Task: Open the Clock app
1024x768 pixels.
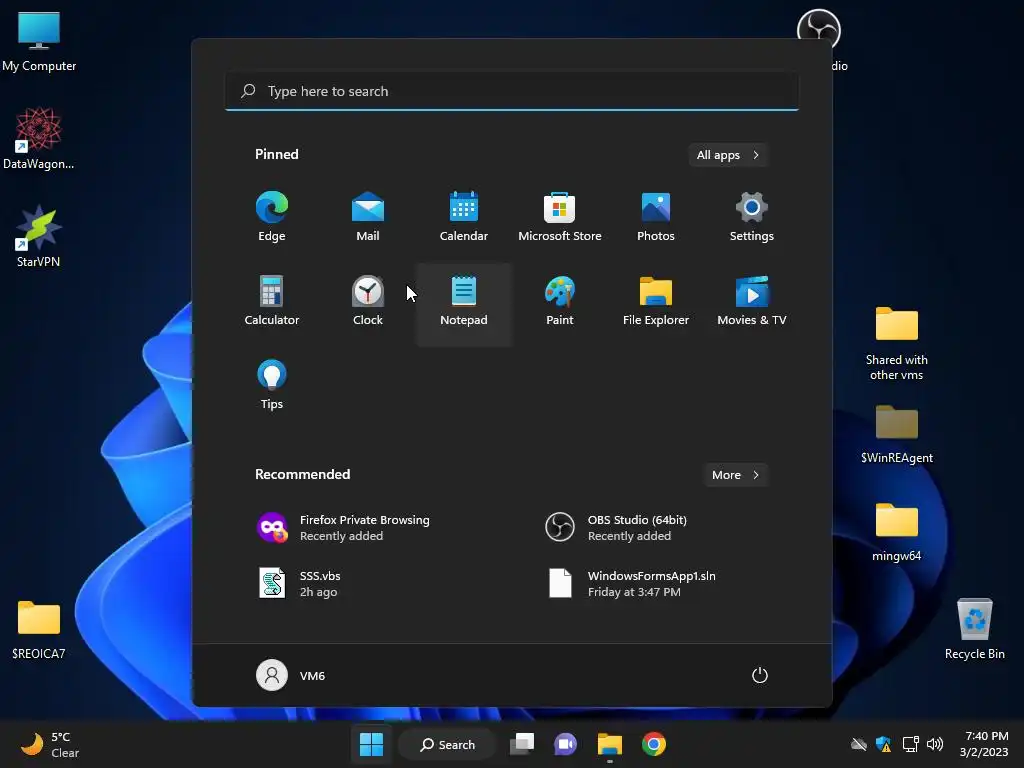Action: (x=368, y=301)
